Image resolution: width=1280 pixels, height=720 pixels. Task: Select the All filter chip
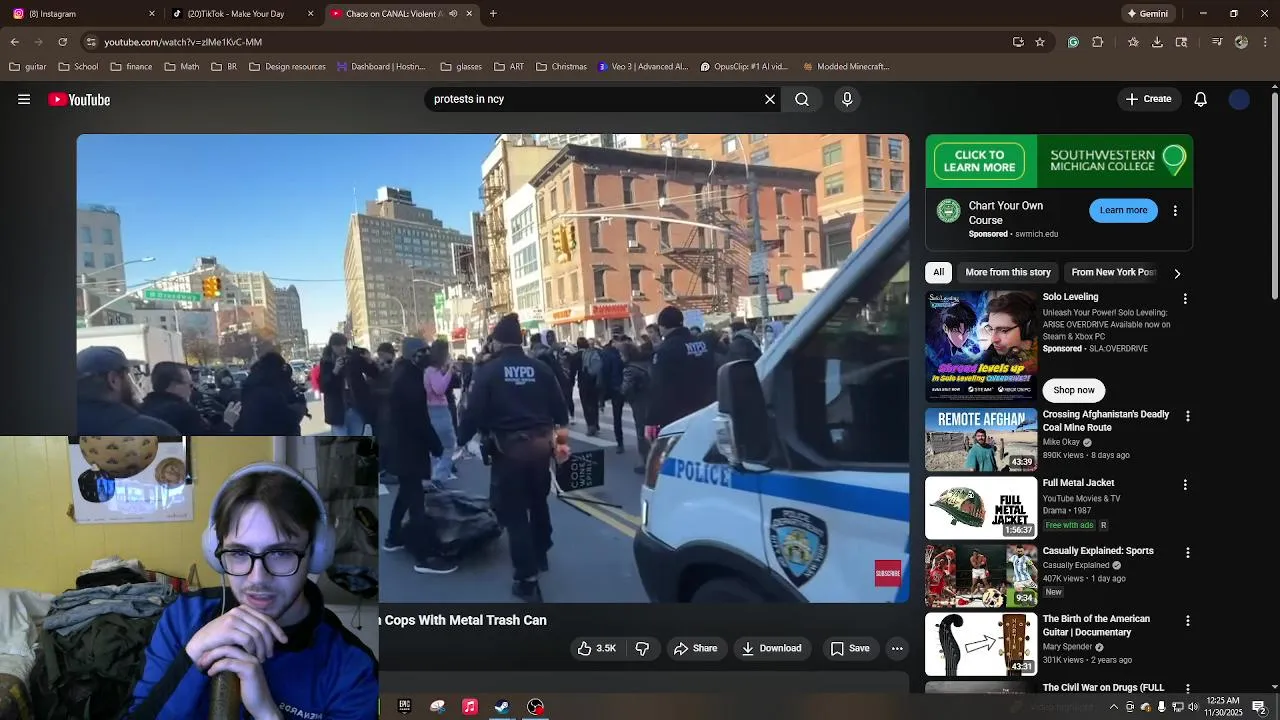[938, 272]
